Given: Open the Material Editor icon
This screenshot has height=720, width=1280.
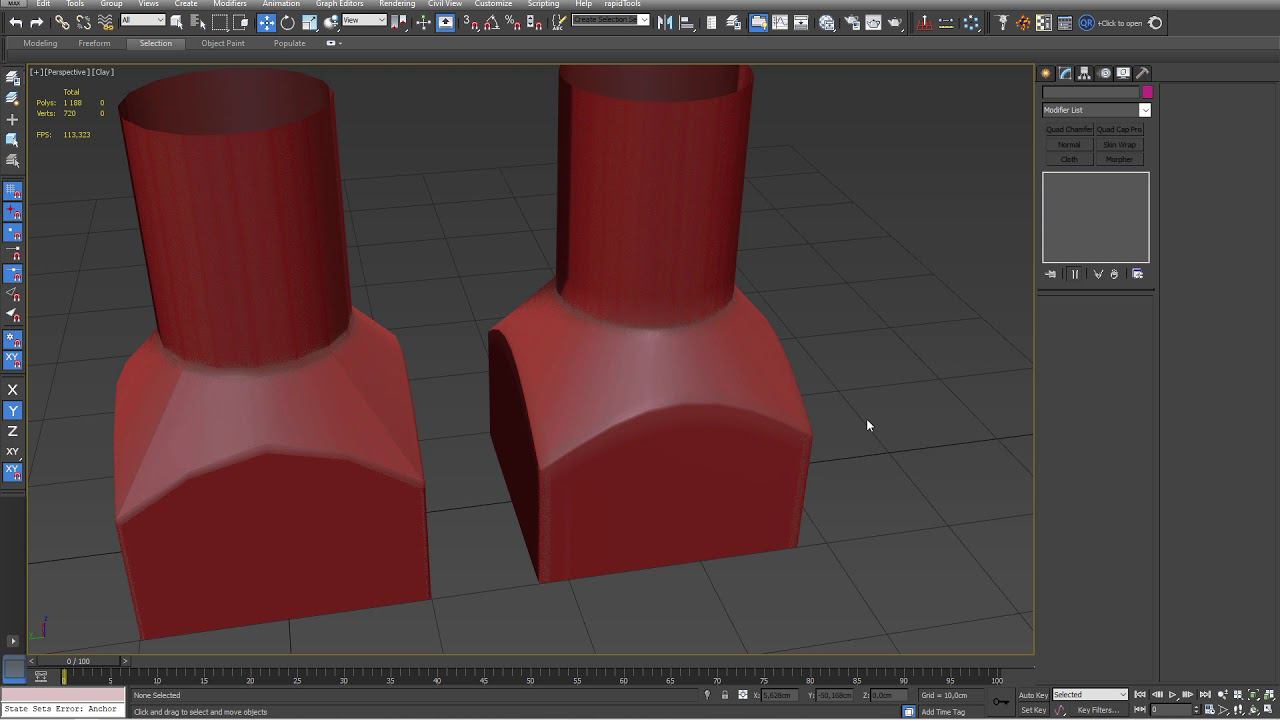Looking at the screenshot, I should pos(827,23).
